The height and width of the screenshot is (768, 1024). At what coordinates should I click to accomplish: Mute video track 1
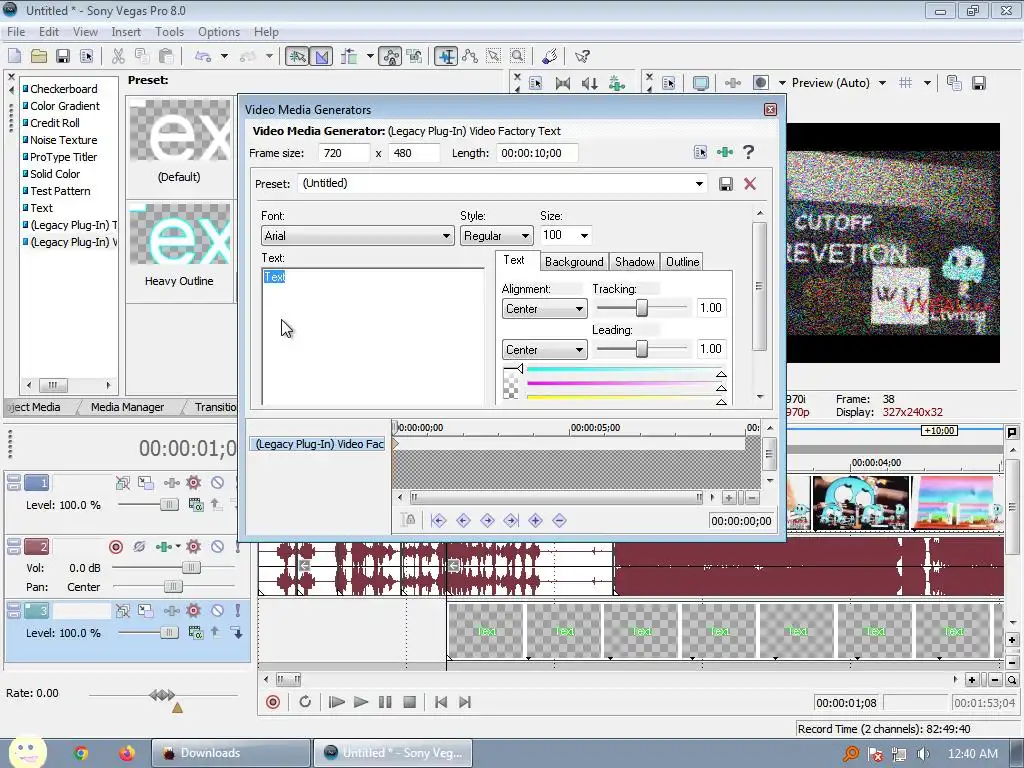point(217,483)
